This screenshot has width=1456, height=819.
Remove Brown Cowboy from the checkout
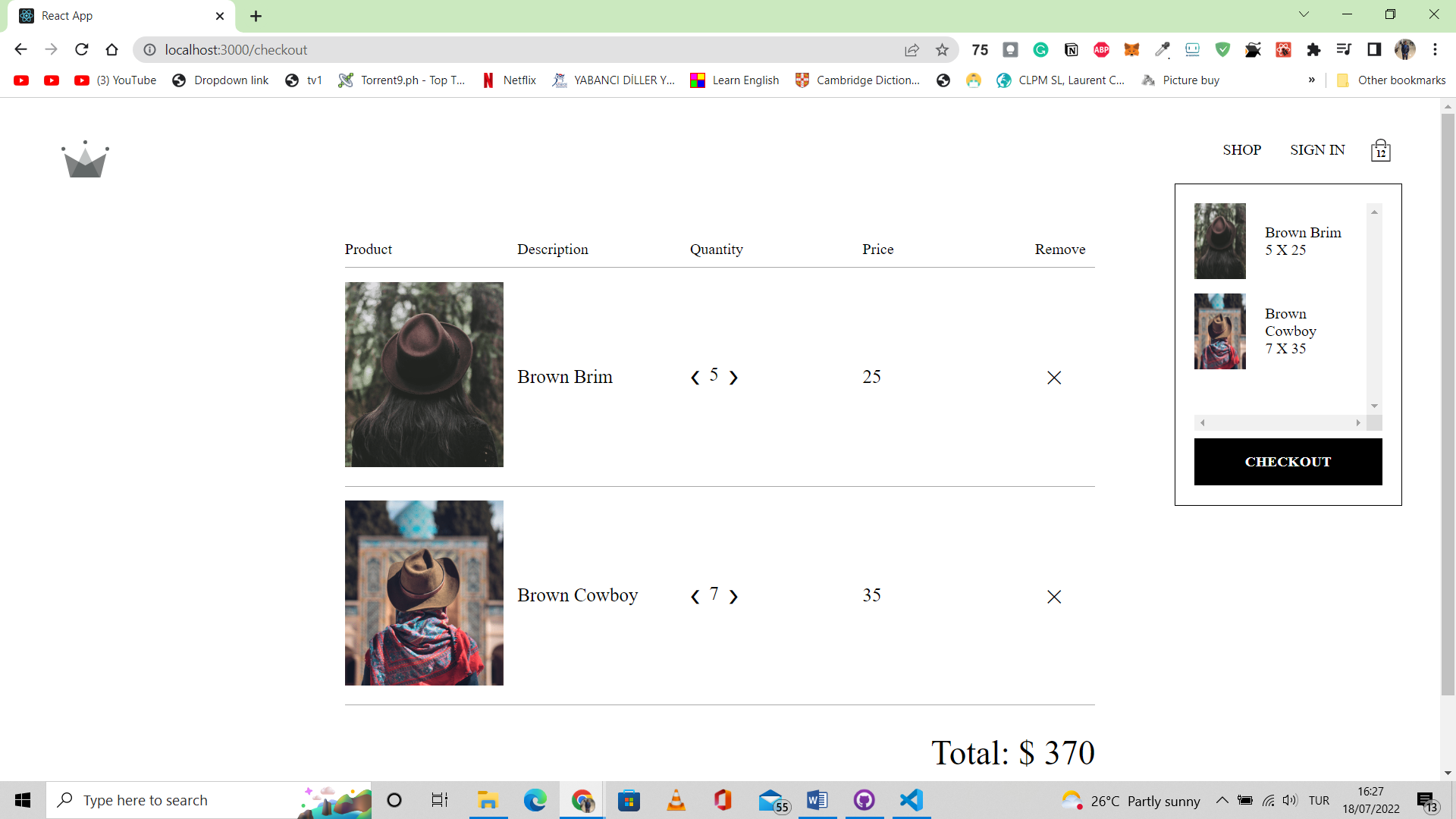pos(1054,597)
